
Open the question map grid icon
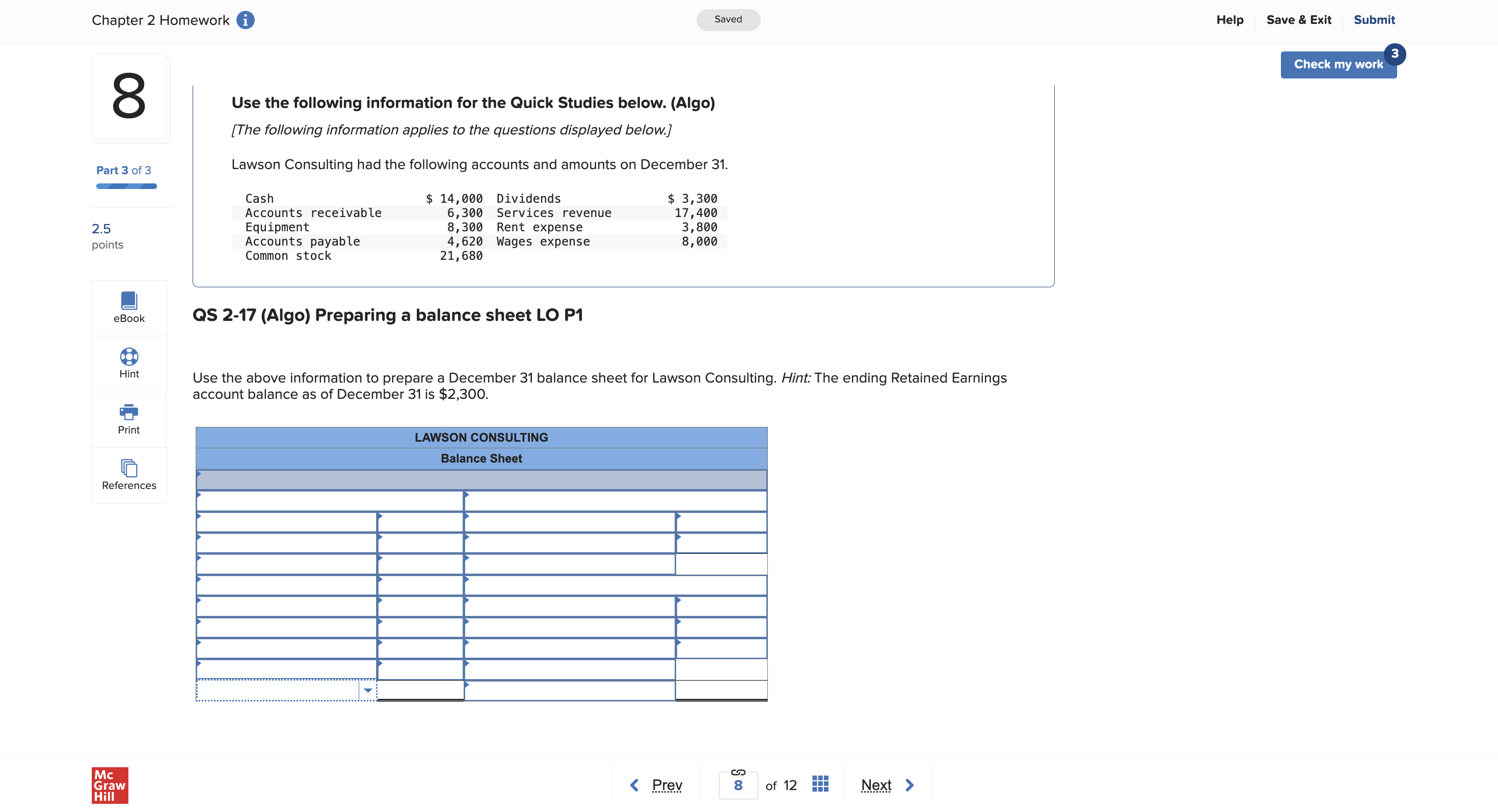(x=820, y=784)
